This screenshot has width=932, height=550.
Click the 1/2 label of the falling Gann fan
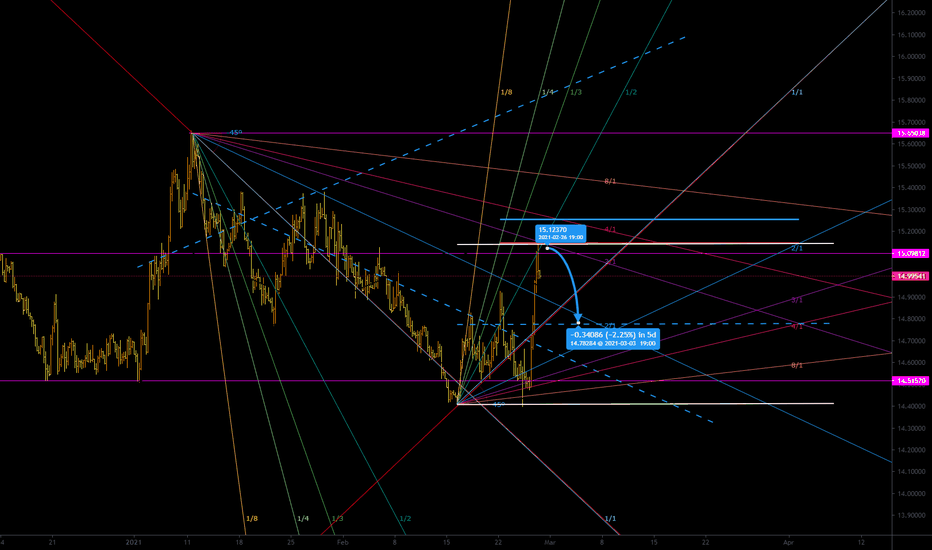[x=405, y=518]
